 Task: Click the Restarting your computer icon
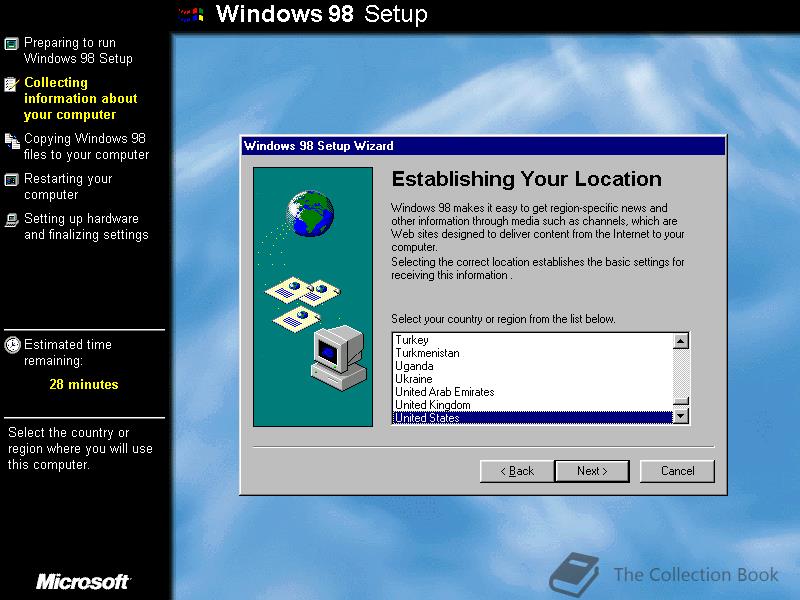click(11, 180)
